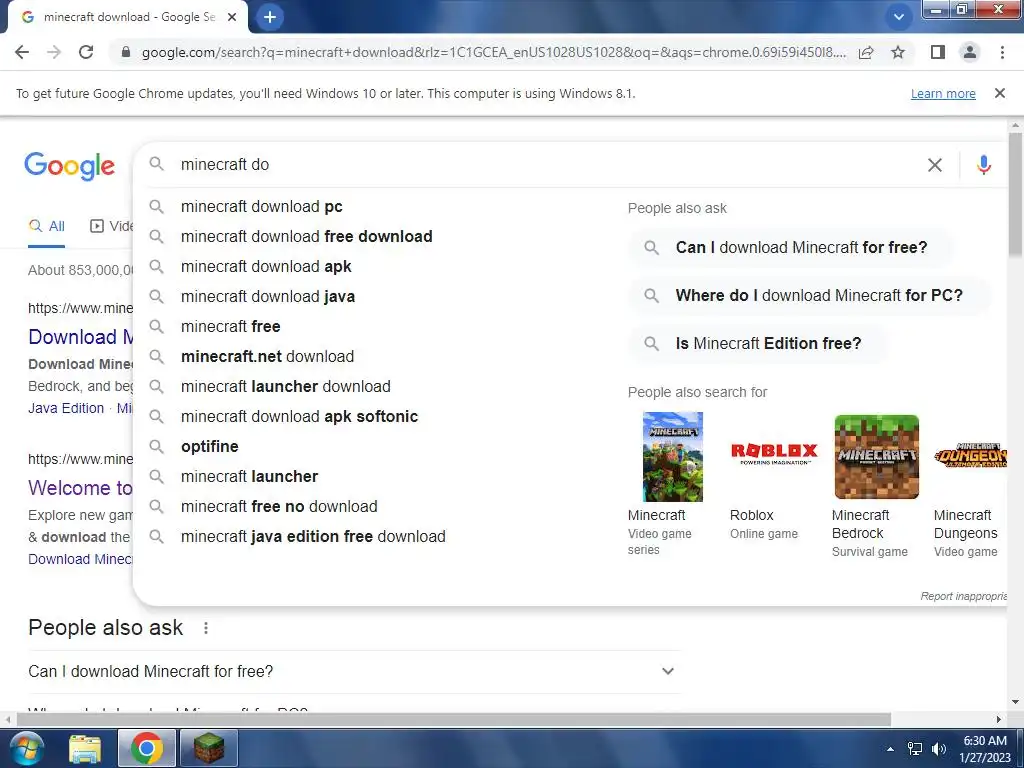This screenshot has height=768, width=1024.
Task: Reload the current page
Action: [86, 52]
